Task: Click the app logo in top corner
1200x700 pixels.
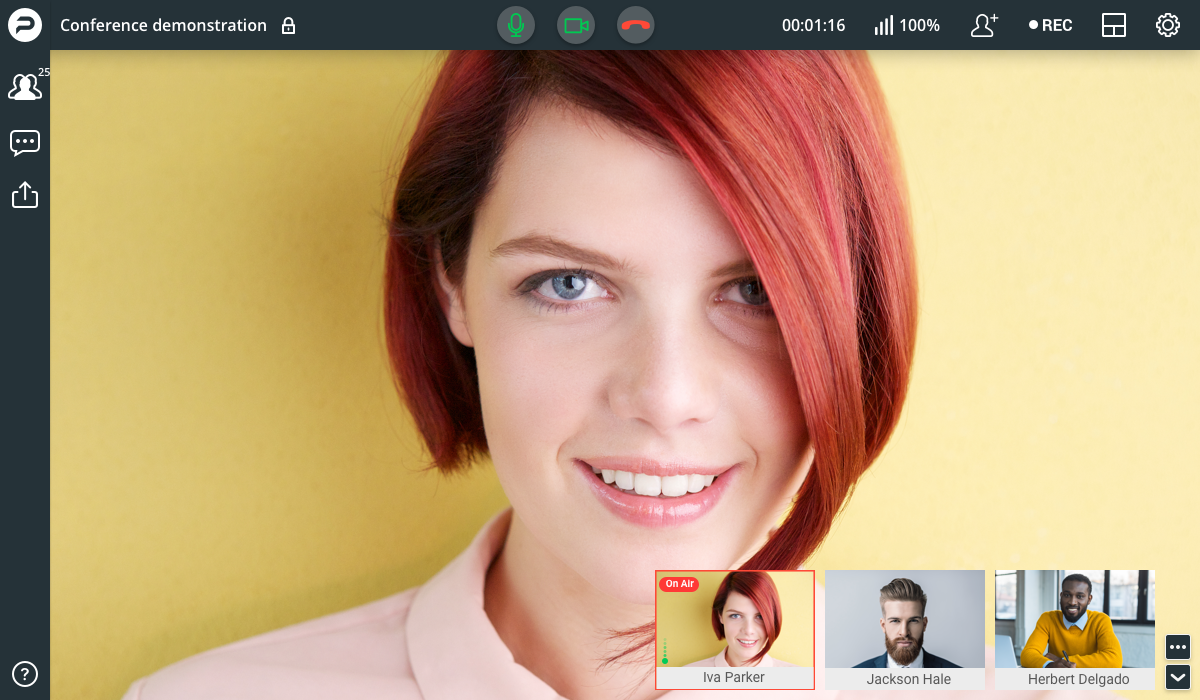Action: click(x=25, y=25)
